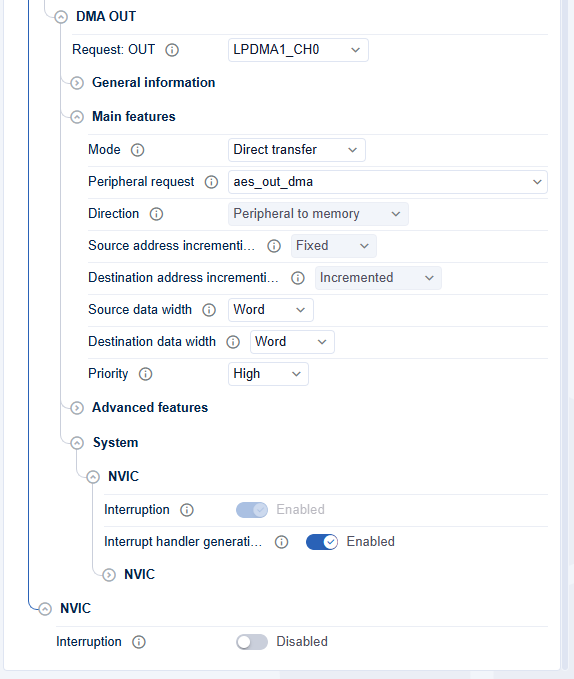The width and height of the screenshot is (574, 679).
Task: Open the aes_out_dma peripheral request dropdown
Action: point(387,182)
